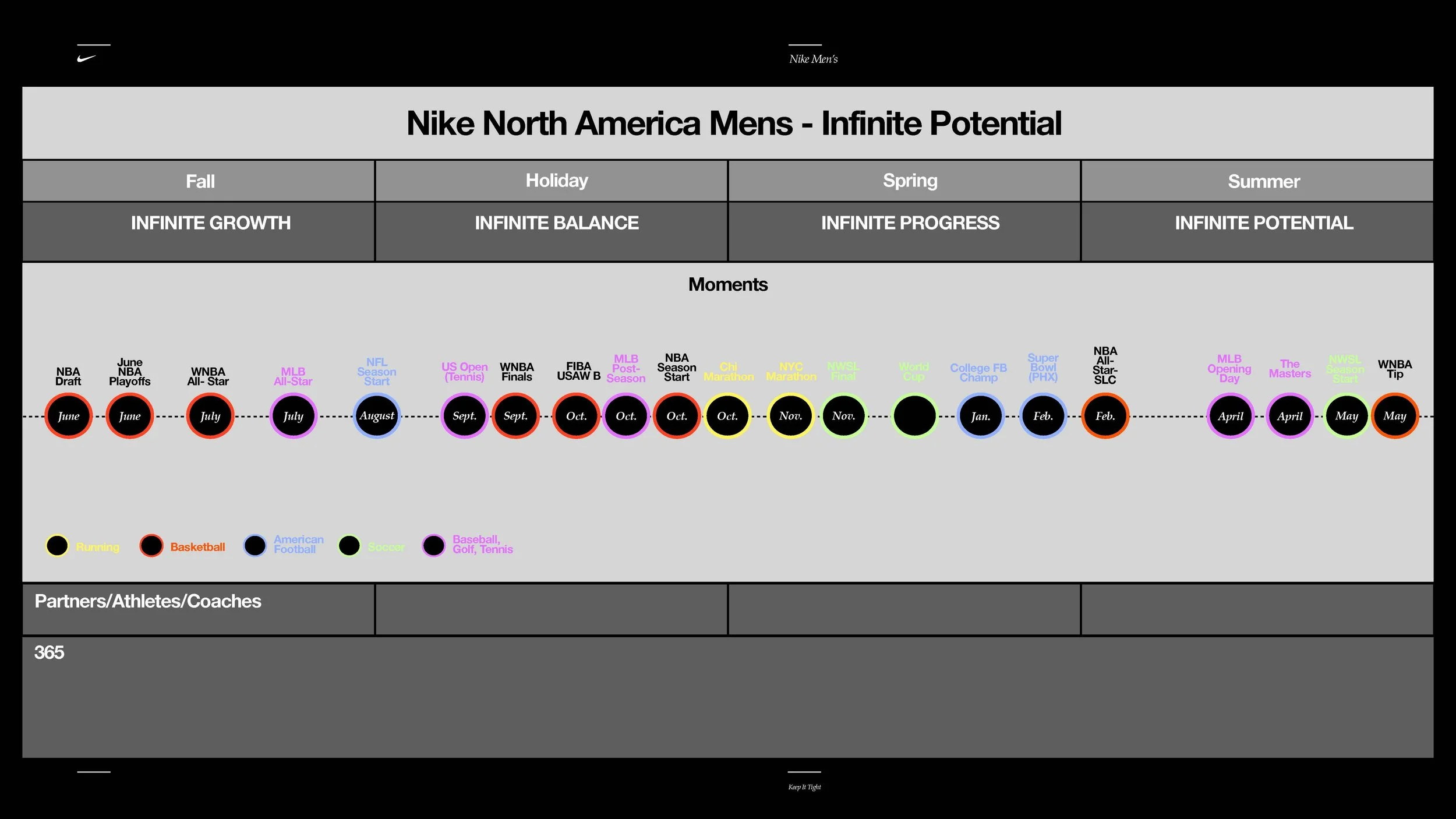The image size is (1456, 819).
Task: Select the WNBA Tip May circle
Action: [1395, 416]
